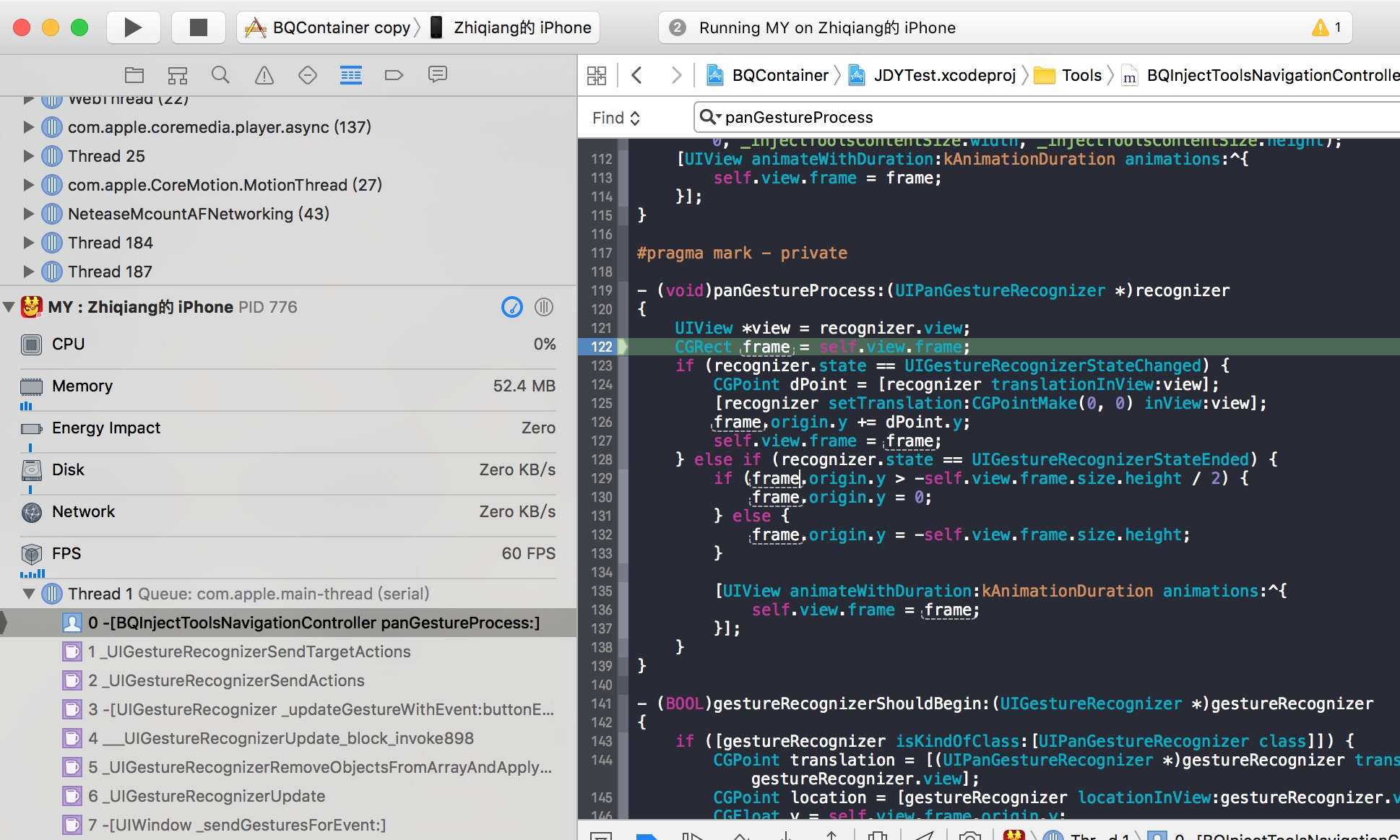Click line number 119 in the gutter

point(601,290)
